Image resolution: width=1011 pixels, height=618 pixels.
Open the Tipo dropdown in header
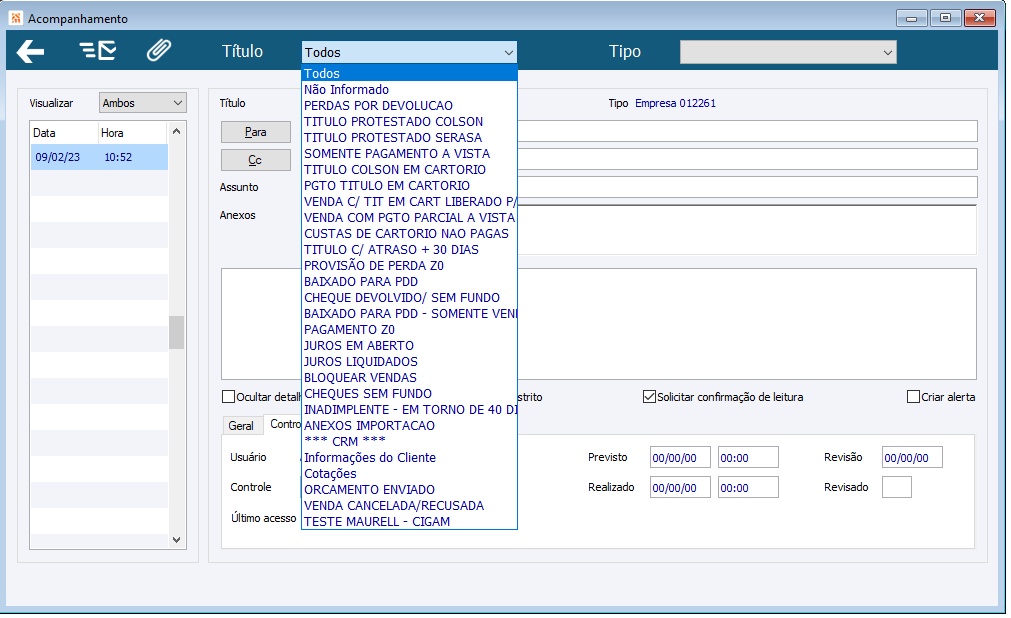788,52
